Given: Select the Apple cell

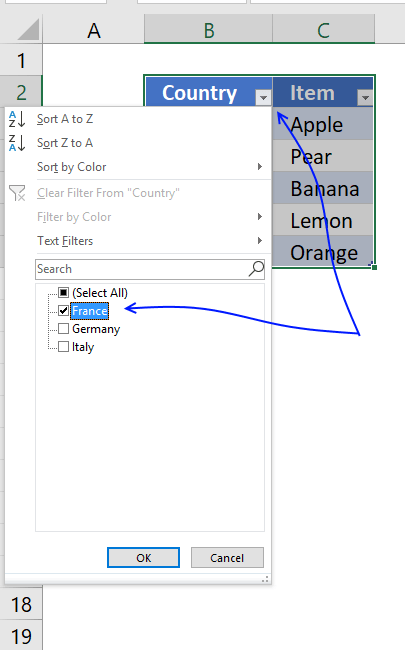Looking at the screenshot, I should (323, 124).
